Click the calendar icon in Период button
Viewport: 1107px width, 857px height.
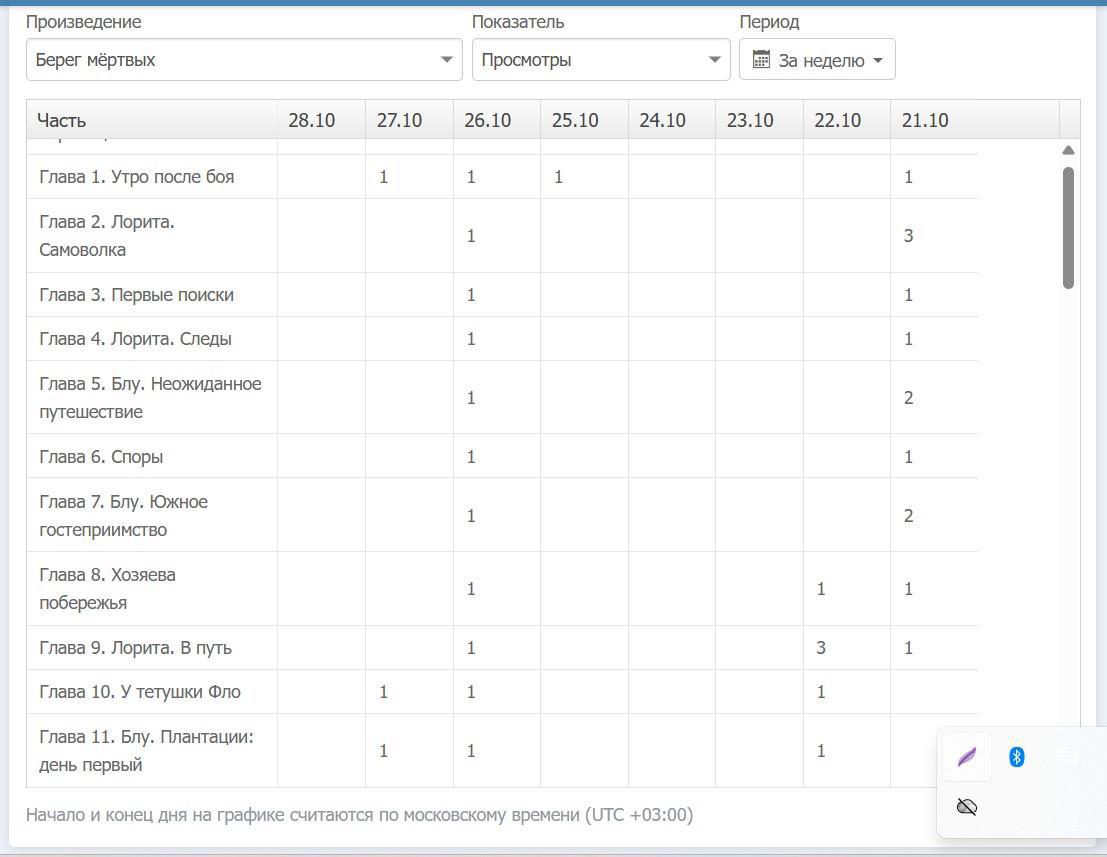[x=761, y=60]
